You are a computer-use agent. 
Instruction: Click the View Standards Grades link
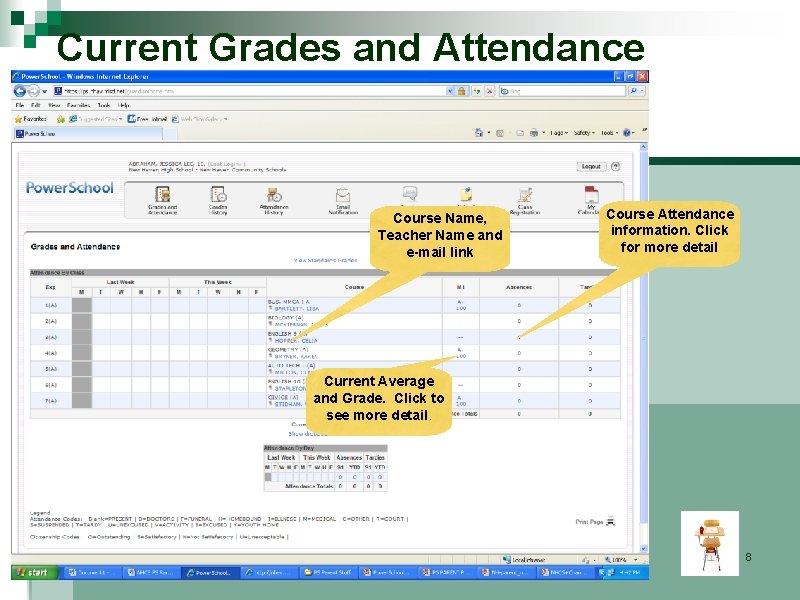click(x=325, y=260)
